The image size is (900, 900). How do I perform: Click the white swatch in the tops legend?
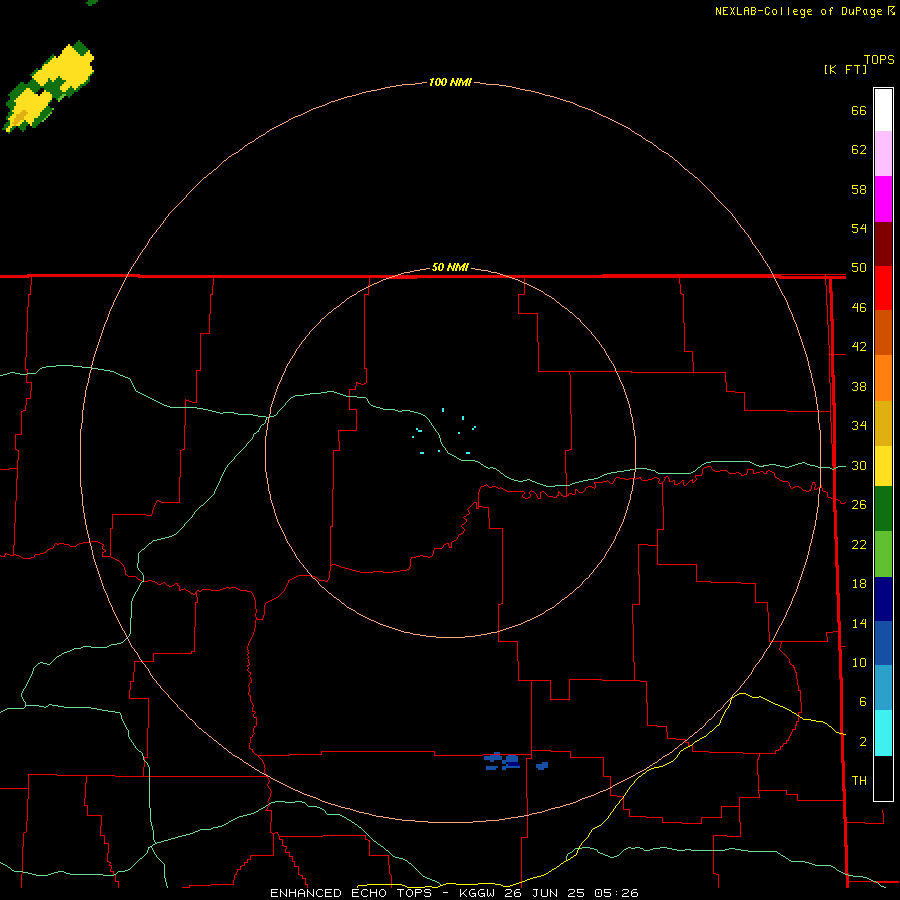click(883, 109)
